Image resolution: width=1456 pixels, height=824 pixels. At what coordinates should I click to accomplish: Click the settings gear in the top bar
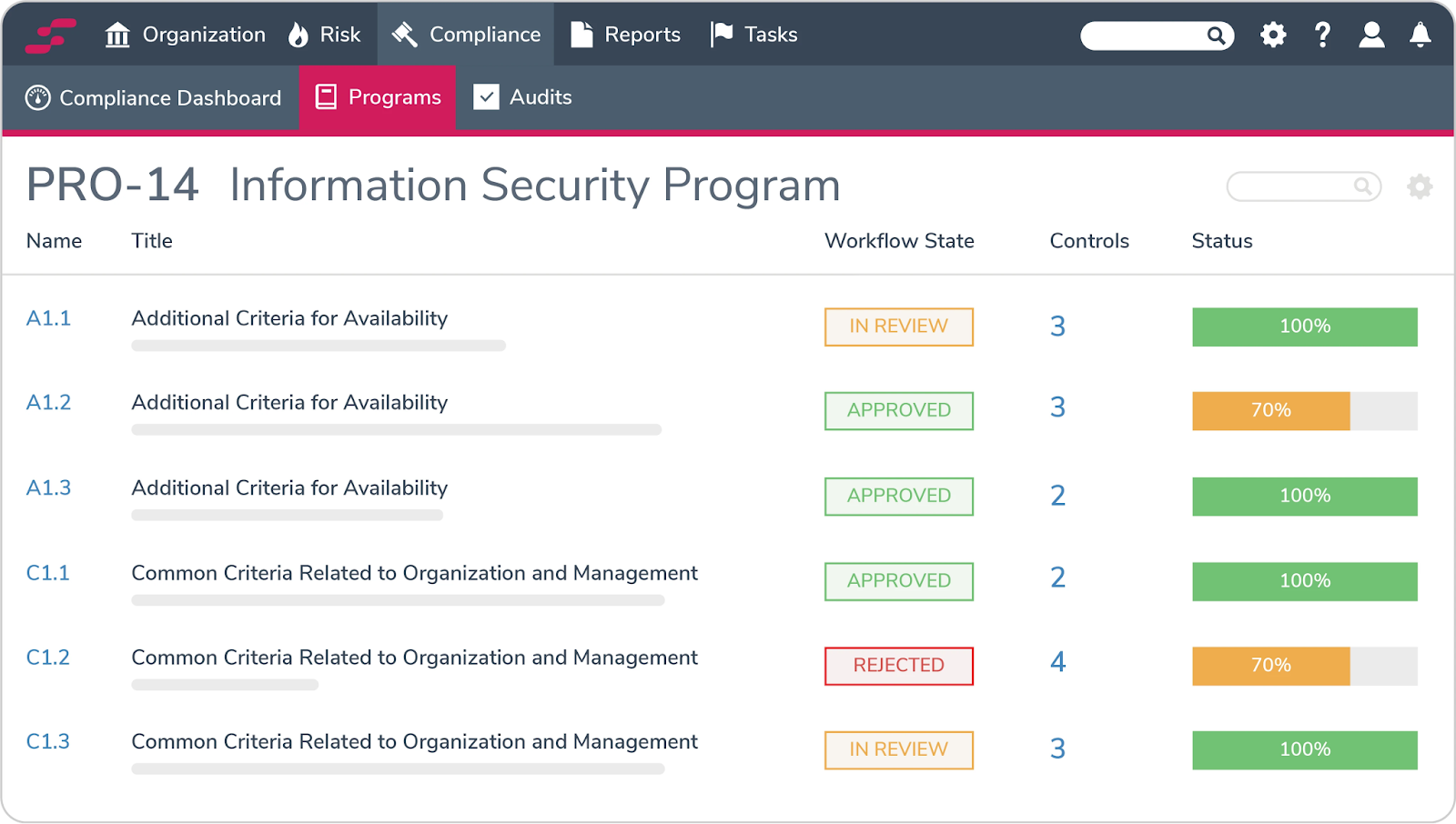(1273, 35)
